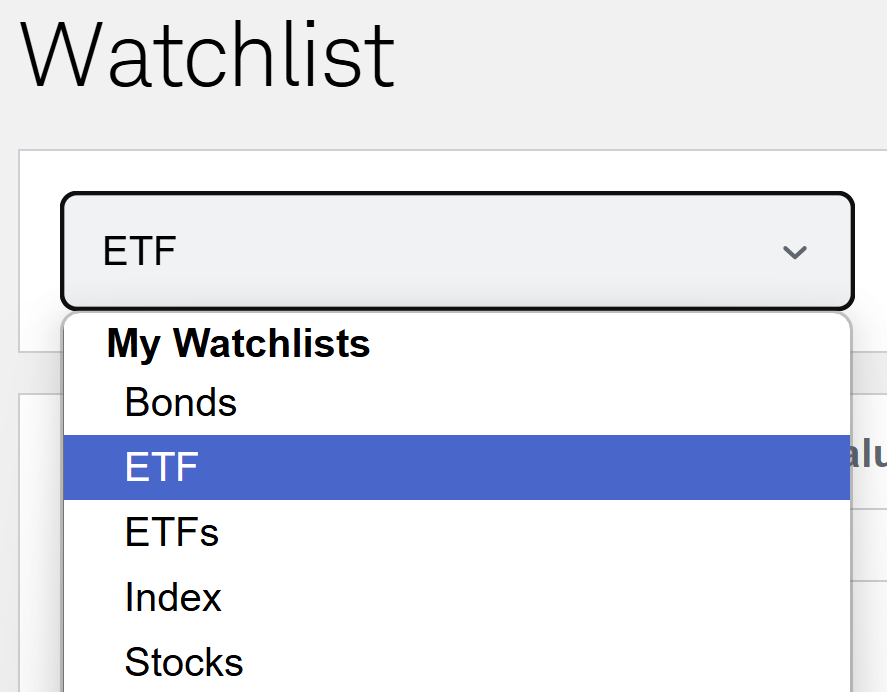Click the selected ETF text in combo box
This screenshot has height=692, width=887.
[x=139, y=252]
